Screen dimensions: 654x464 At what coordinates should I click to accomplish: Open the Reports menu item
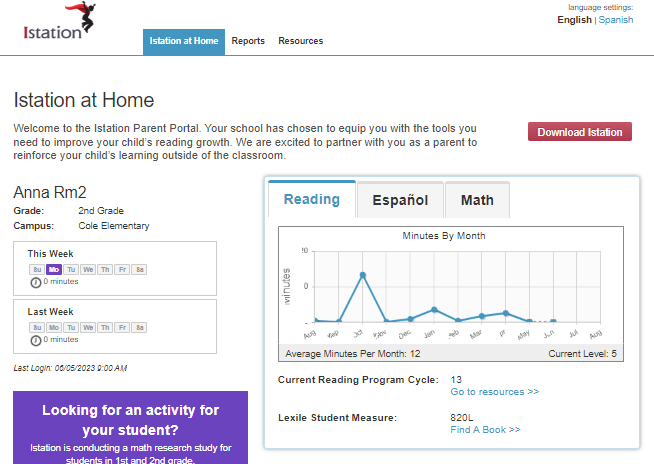click(248, 41)
